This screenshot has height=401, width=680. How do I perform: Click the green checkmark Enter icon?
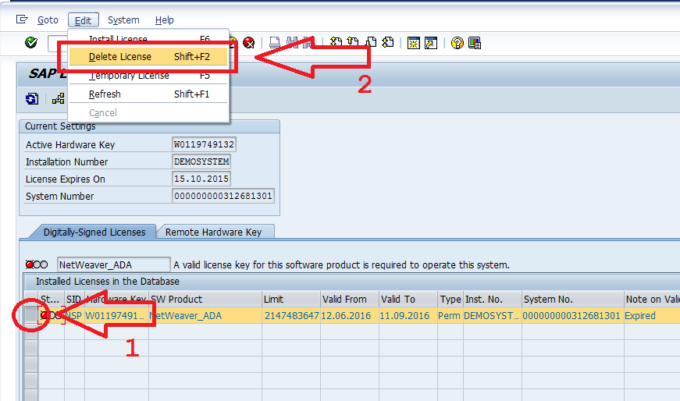coord(31,42)
